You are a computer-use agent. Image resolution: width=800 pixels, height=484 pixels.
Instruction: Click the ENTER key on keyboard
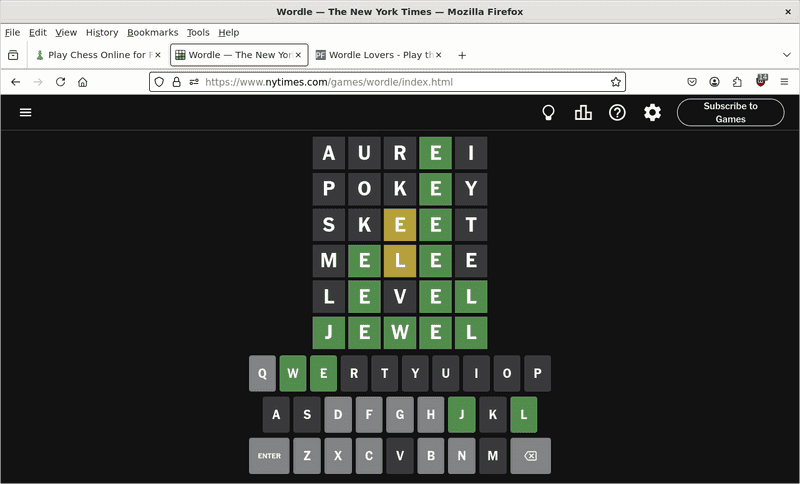point(269,456)
